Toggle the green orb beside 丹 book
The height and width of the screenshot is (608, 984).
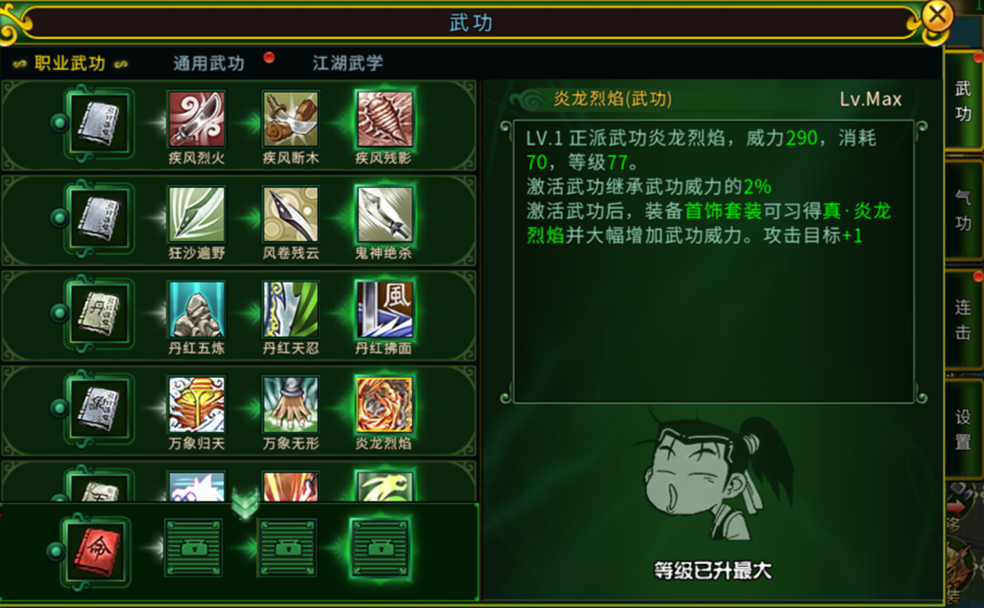click(x=60, y=312)
